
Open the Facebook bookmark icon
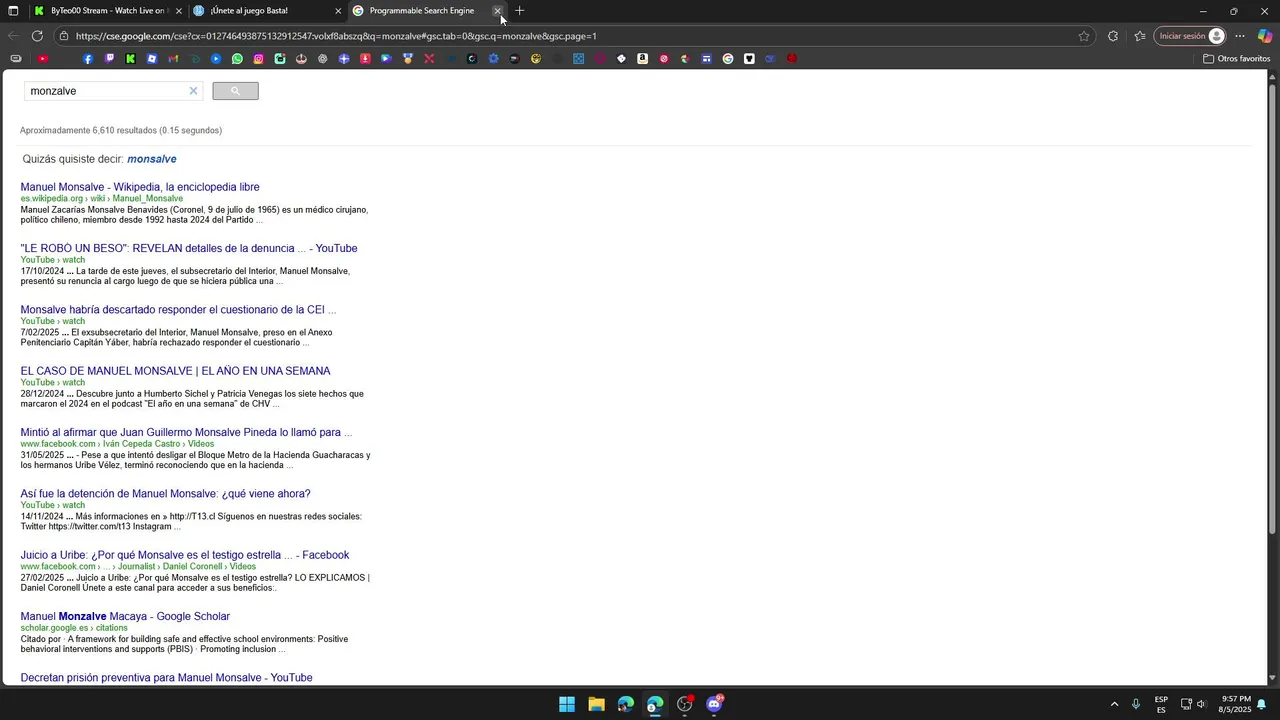(88, 59)
